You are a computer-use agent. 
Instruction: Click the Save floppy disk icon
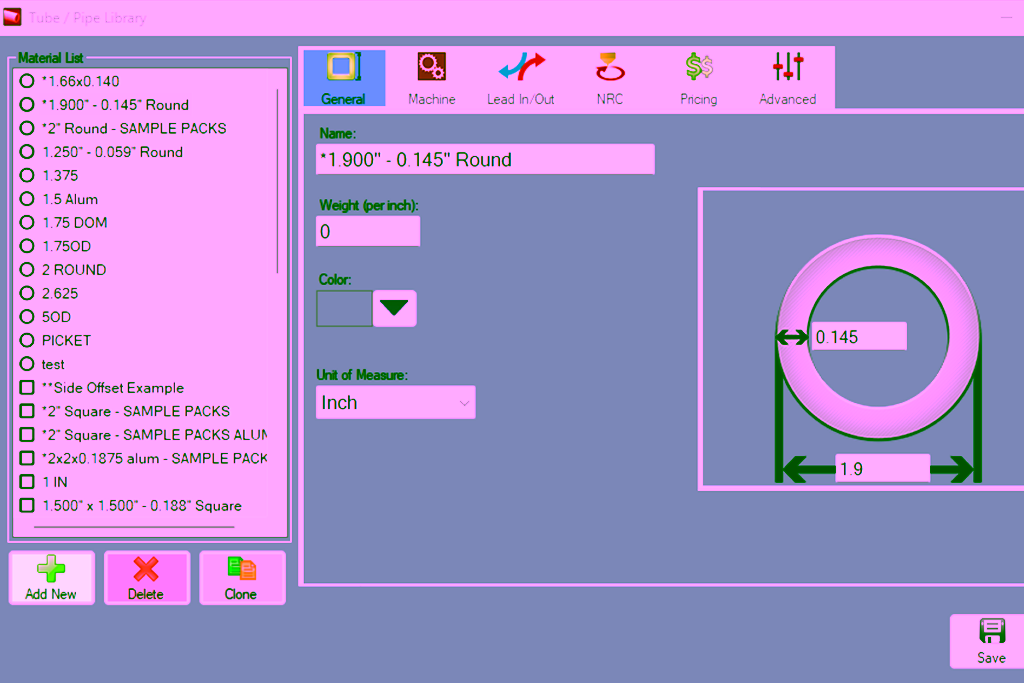click(991, 631)
